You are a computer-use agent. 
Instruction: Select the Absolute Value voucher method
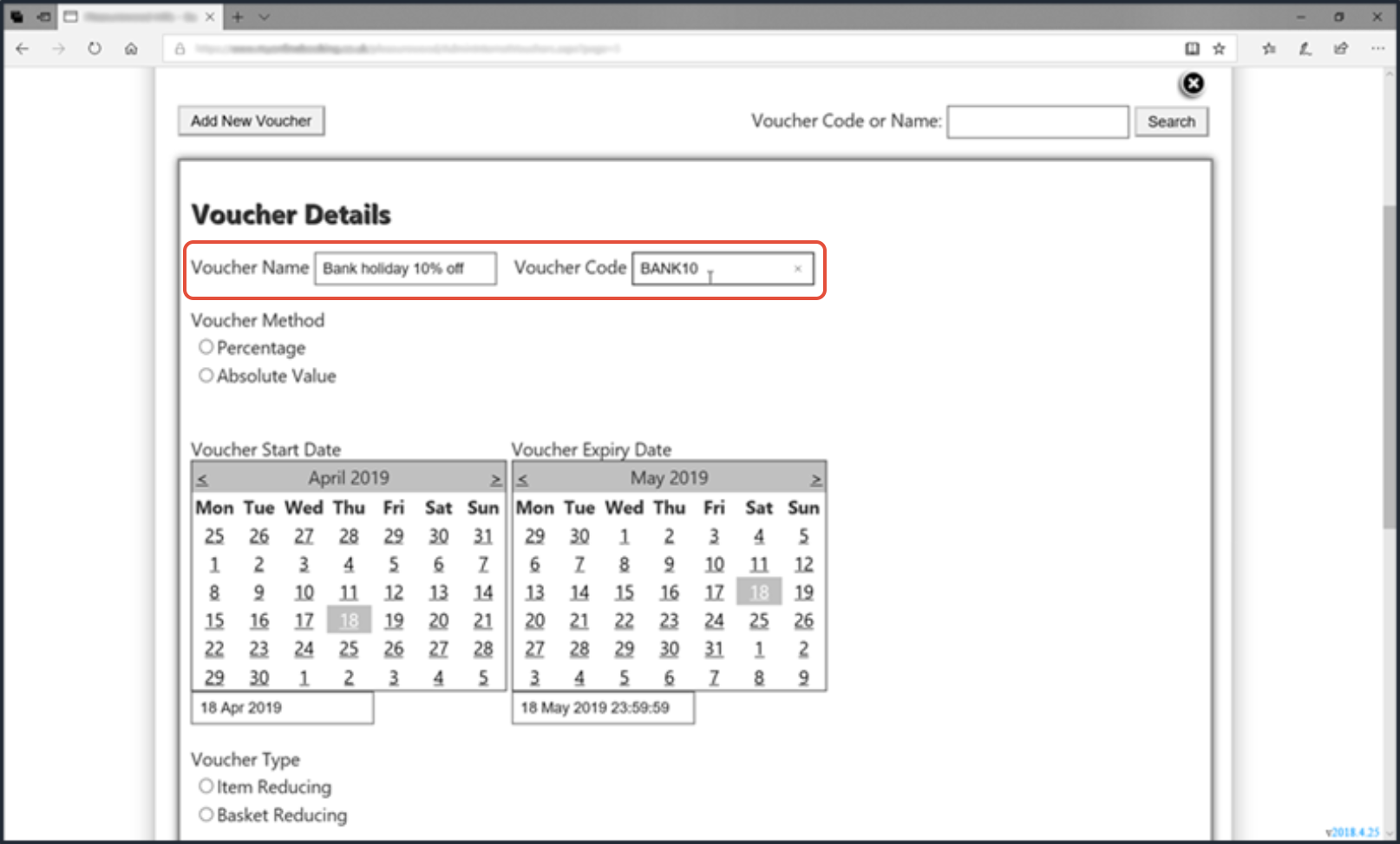(206, 376)
